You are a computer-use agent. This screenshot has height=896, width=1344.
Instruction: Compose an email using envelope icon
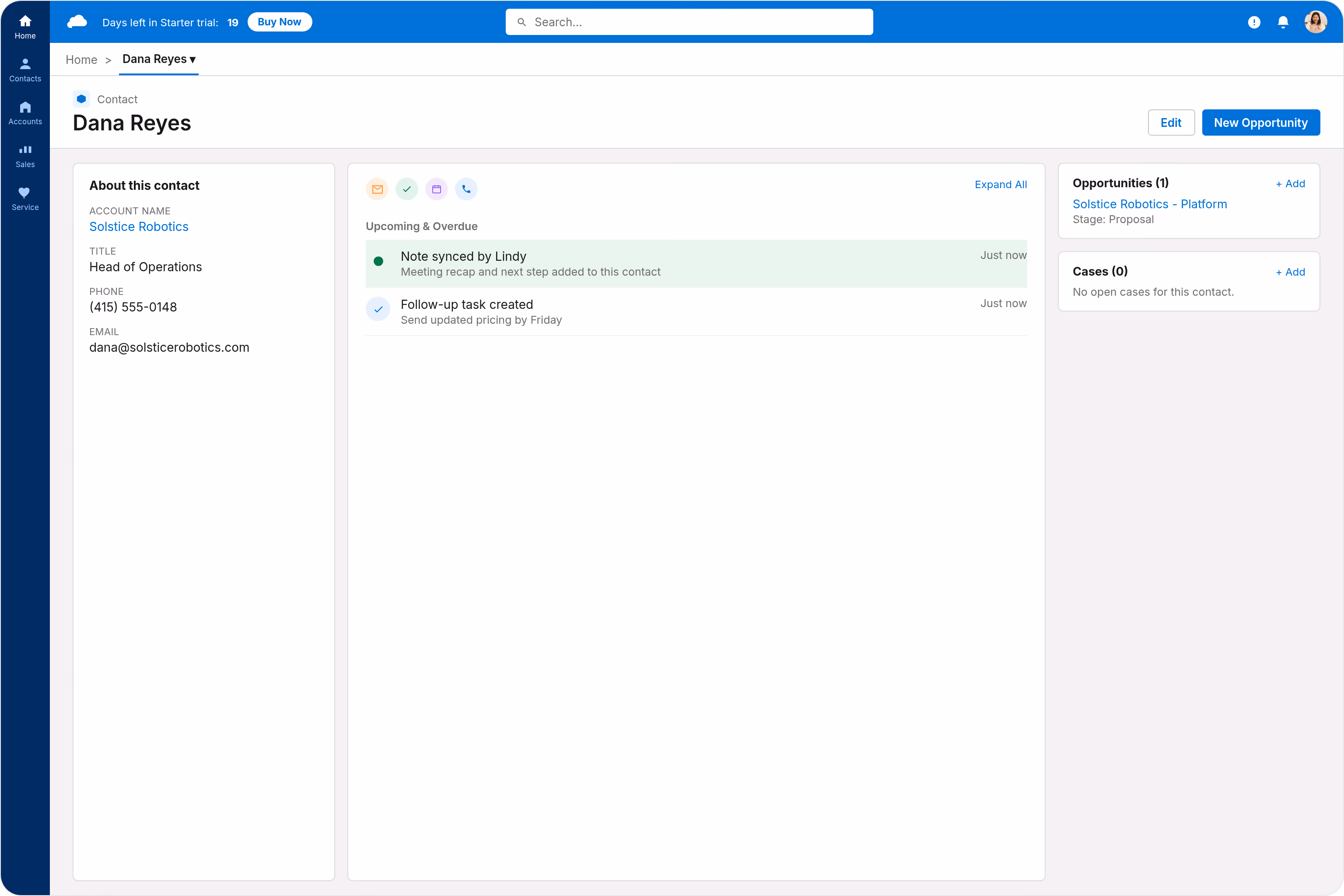coord(377,189)
